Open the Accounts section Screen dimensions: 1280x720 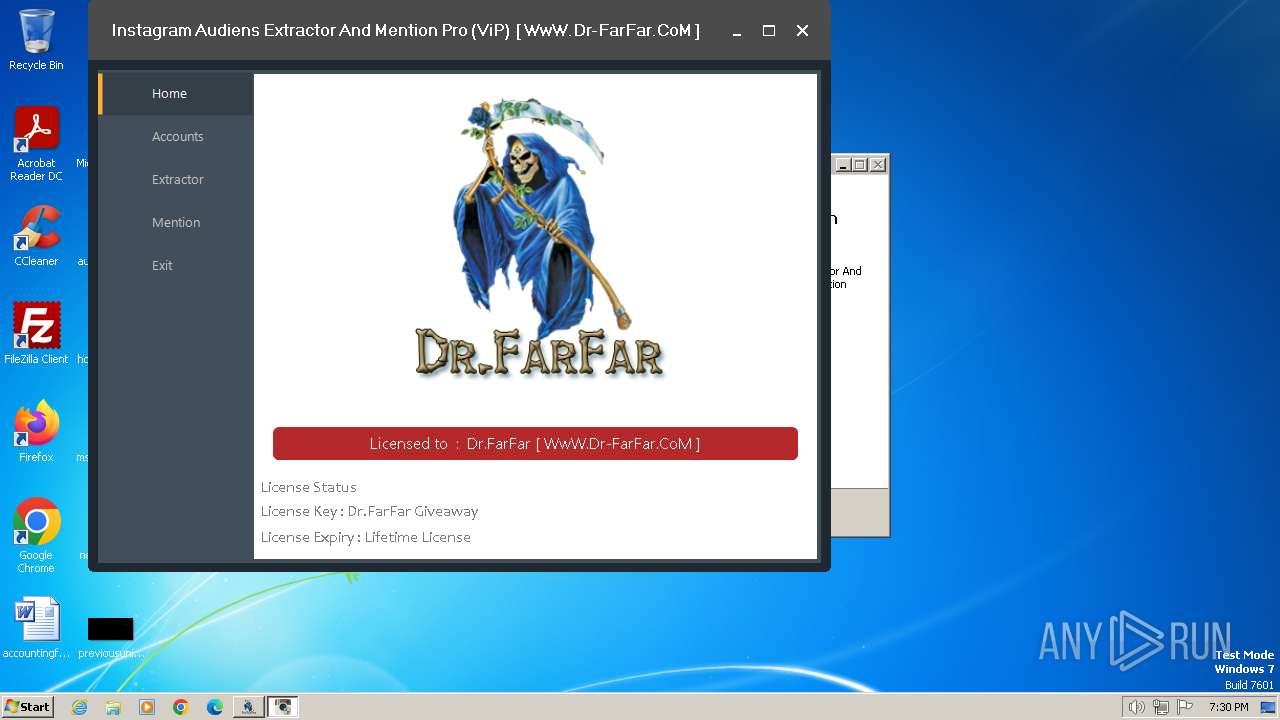pos(176,136)
